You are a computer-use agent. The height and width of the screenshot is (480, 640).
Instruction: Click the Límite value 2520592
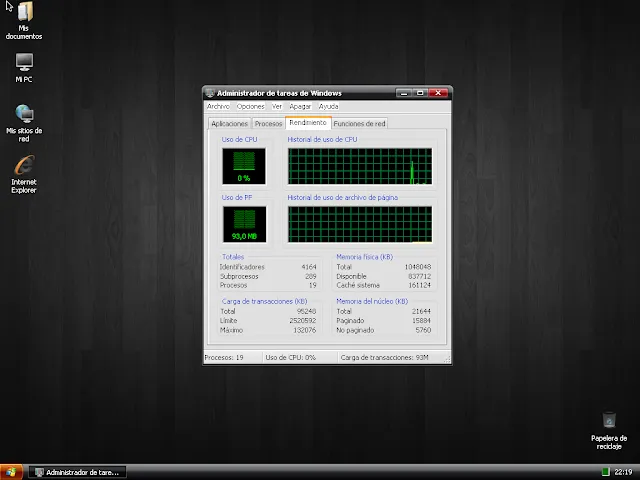302,321
